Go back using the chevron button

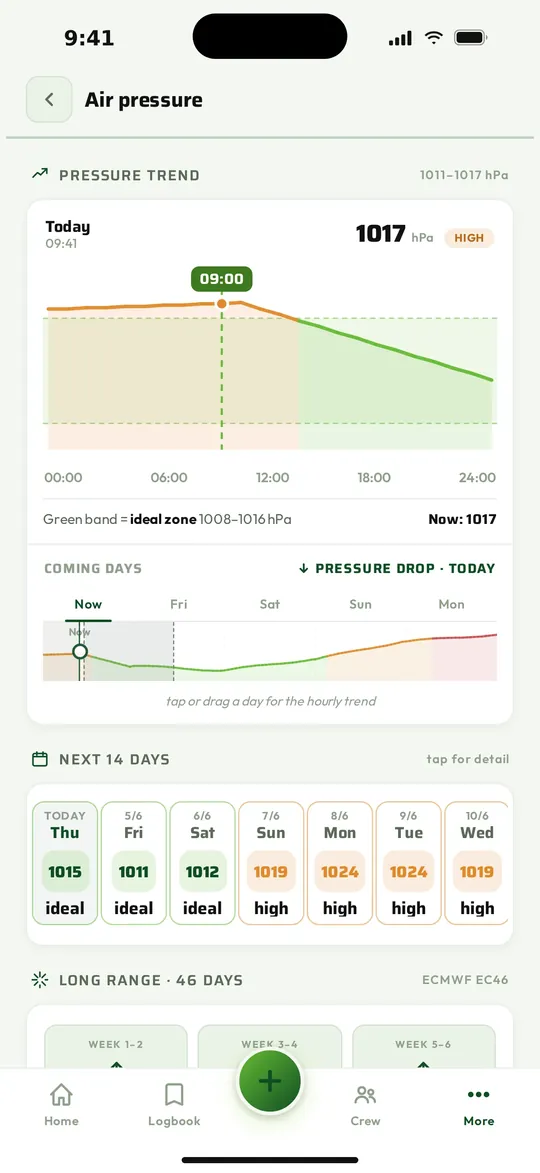[x=49, y=99]
